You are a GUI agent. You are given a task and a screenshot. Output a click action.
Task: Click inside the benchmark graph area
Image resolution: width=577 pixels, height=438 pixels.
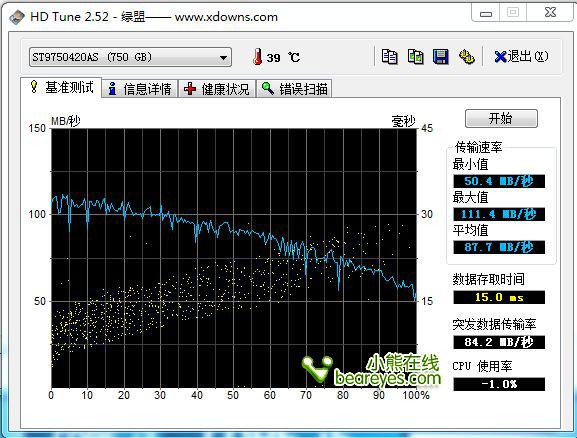coord(234,258)
